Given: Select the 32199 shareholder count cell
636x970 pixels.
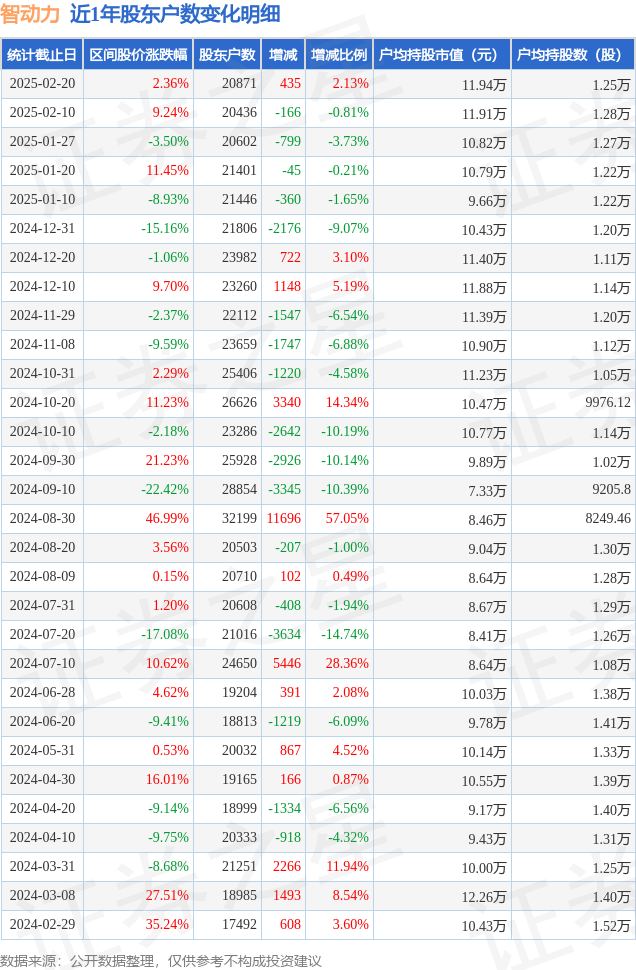Looking at the screenshot, I should pos(239,518).
